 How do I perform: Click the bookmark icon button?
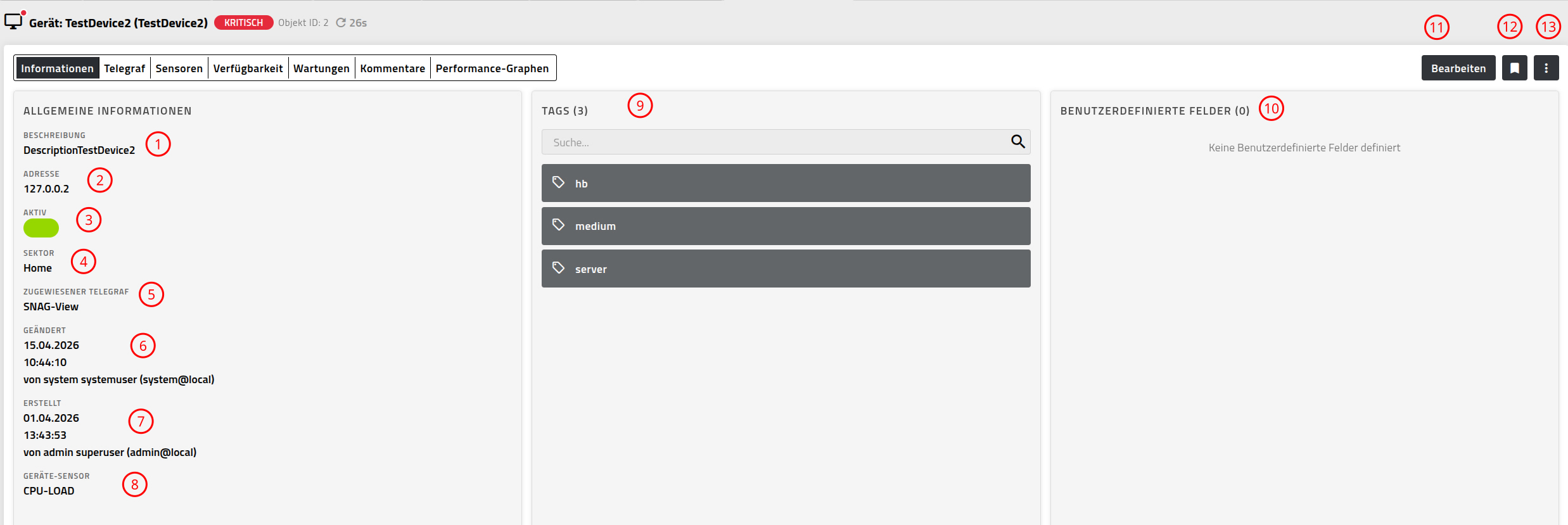coord(1514,68)
